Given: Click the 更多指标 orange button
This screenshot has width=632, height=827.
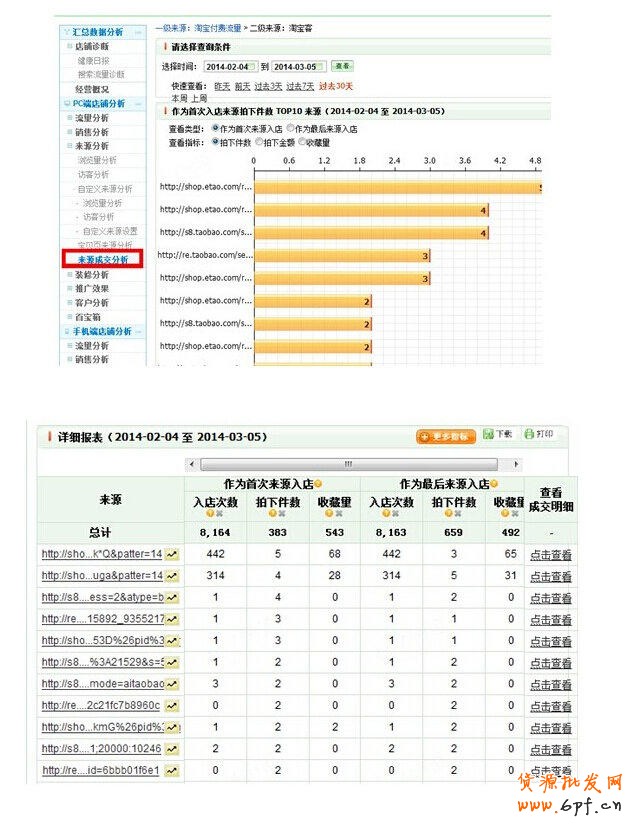Looking at the screenshot, I should (445, 437).
